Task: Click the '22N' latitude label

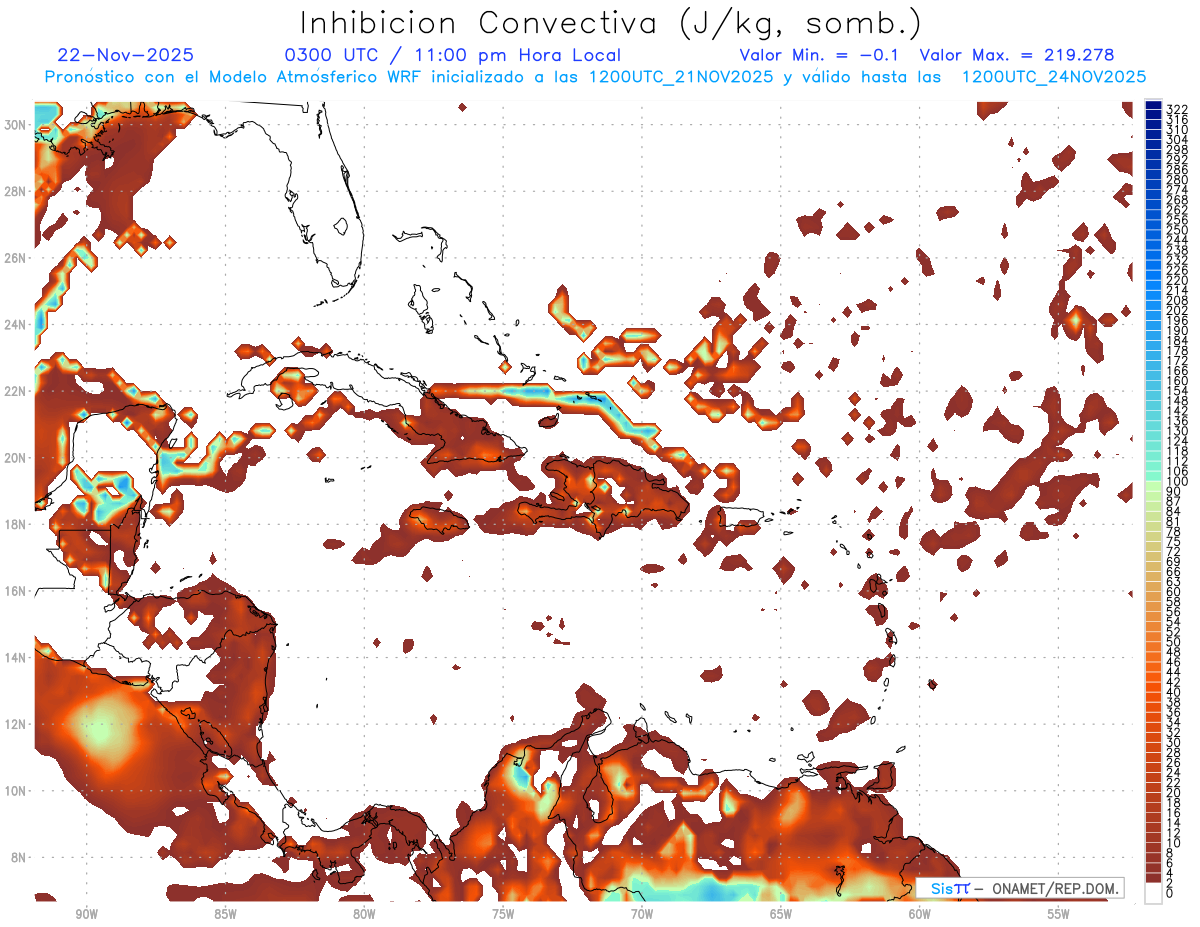Action: [16, 391]
